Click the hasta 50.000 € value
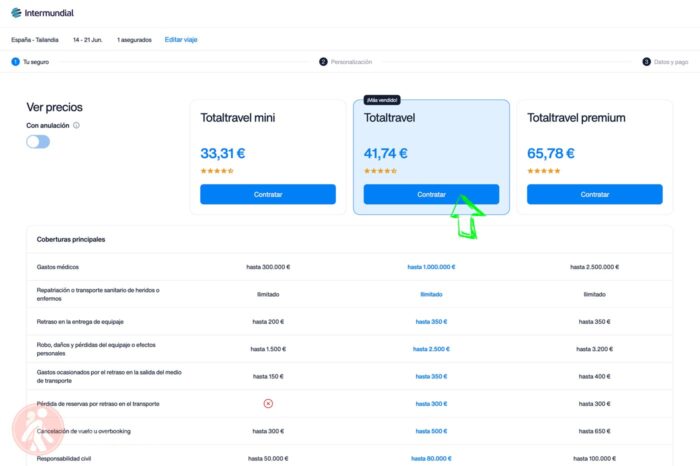 point(268,458)
